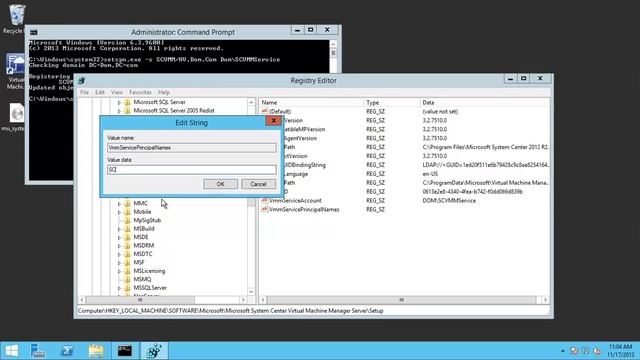Expand the Mobile tree node

(119, 212)
